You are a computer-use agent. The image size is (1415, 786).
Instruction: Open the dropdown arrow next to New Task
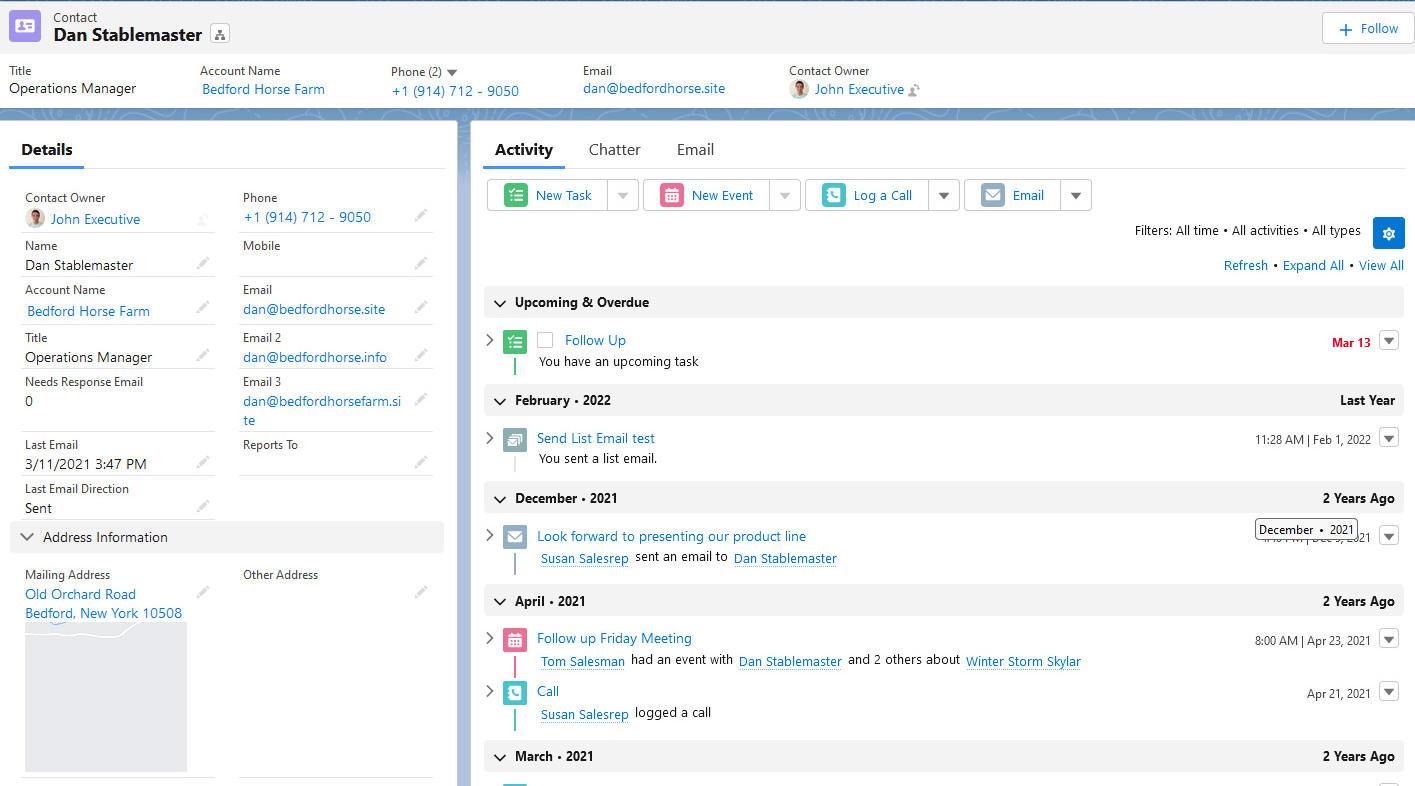click(622, 195)
